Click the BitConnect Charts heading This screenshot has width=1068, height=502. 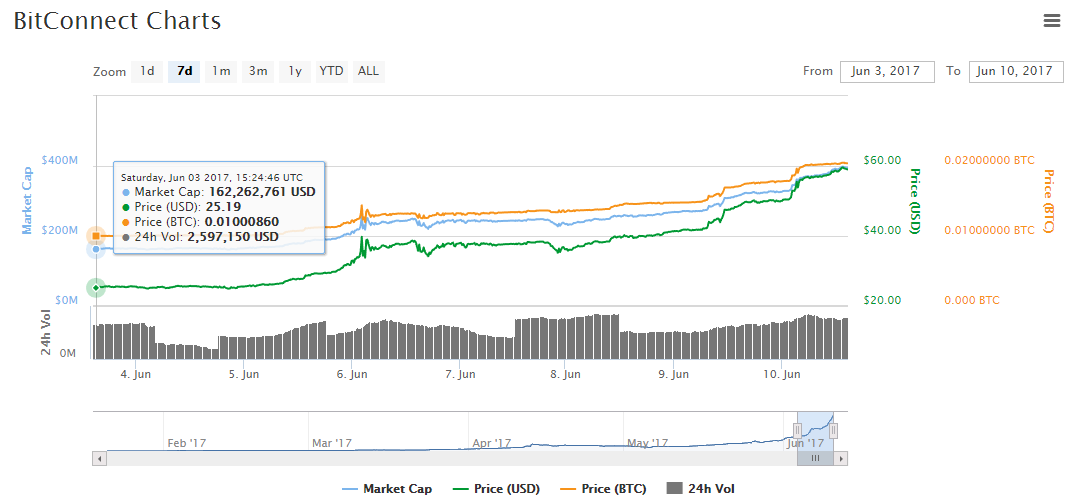pyautogui.click(x=118, y=20)
